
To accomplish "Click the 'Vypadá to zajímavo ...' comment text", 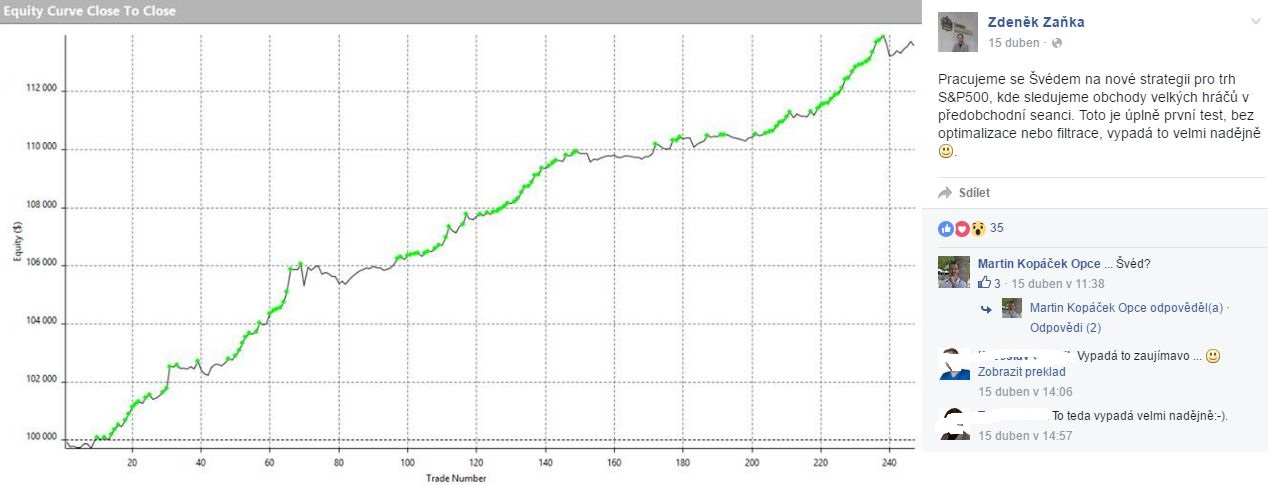I will coord(1137,356).
